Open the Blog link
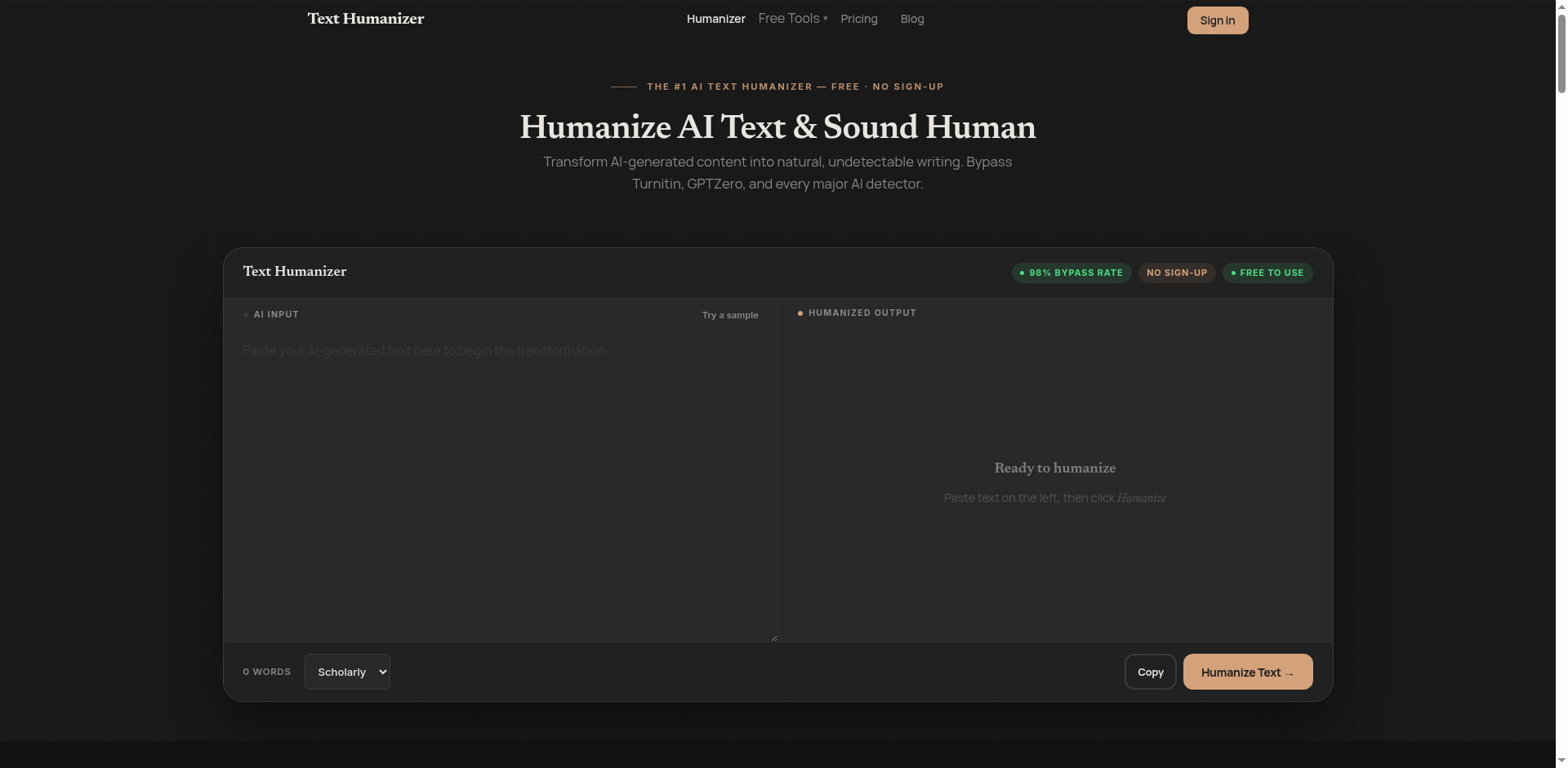 pos(912,19)
